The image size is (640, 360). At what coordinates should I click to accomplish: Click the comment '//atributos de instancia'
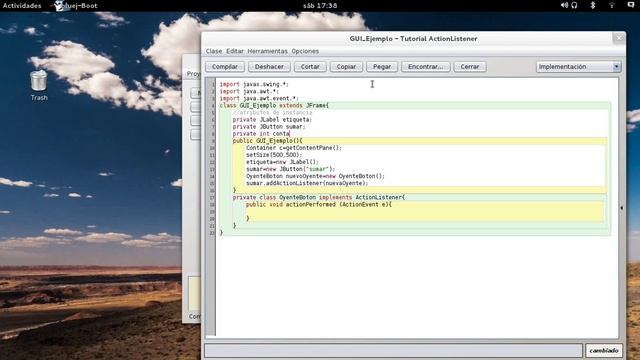[272, 112]
